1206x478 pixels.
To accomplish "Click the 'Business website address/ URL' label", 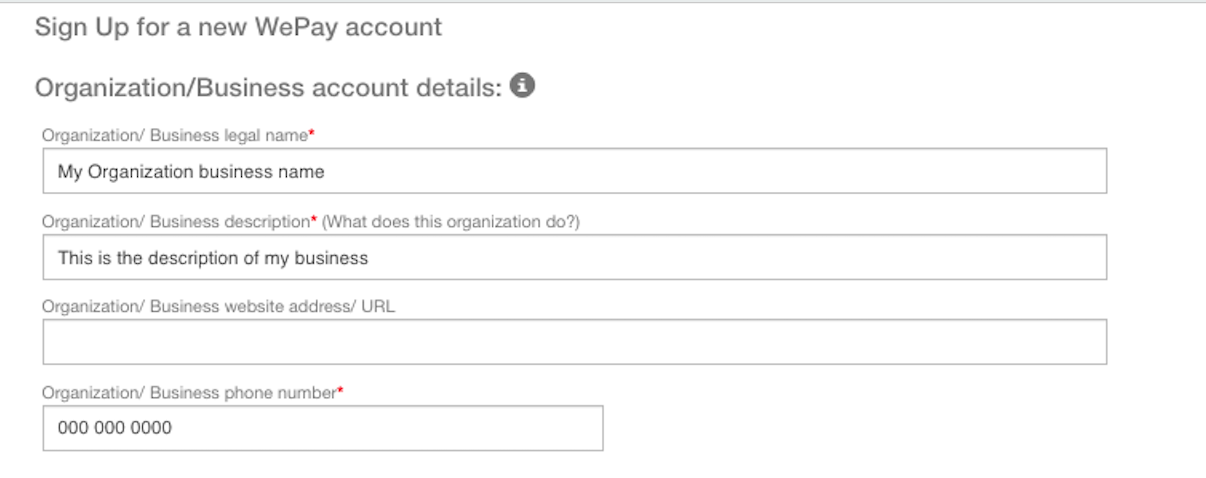I will [218, 307].
